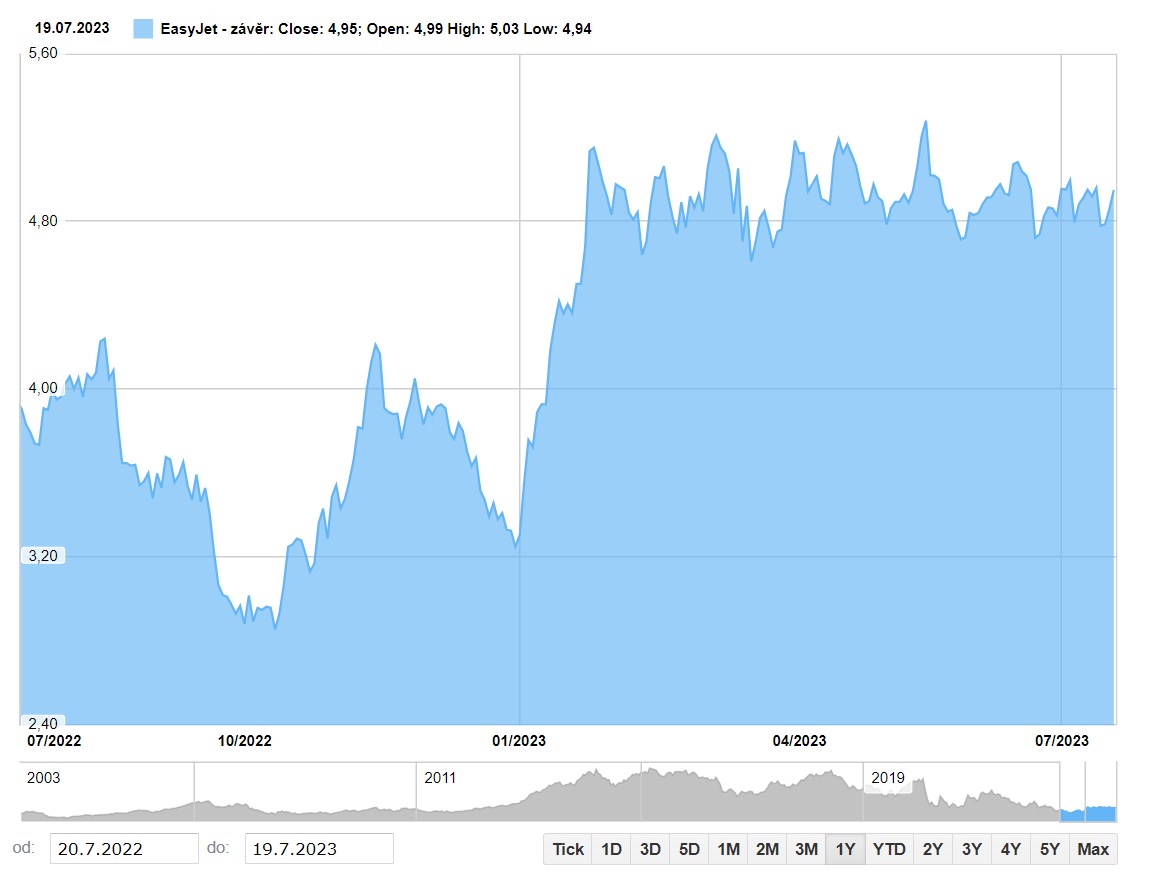Choose the 3D time range
The width and height of the screenshot is (1155, 877).
point(650,849)
